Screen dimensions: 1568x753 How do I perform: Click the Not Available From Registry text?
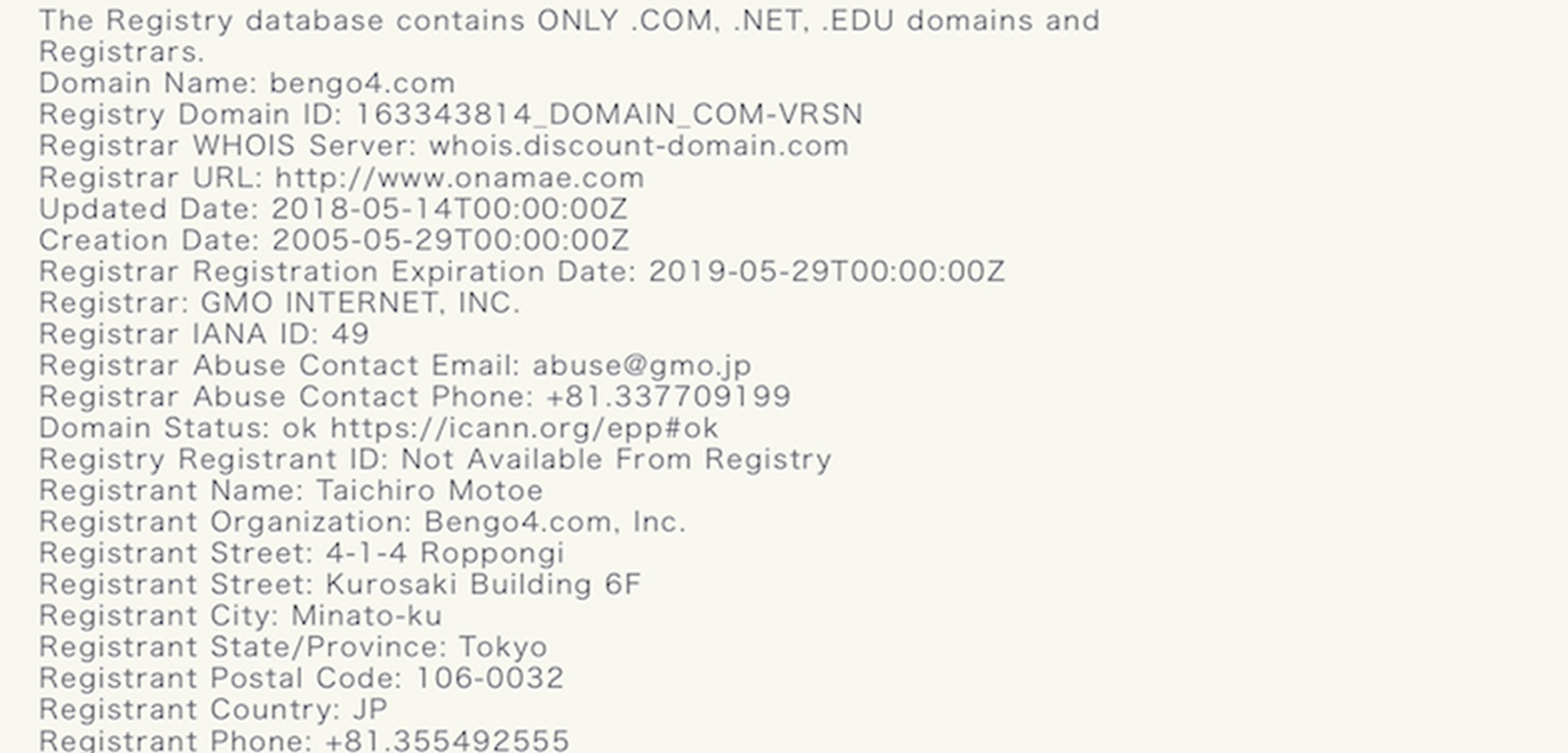click(616, 460)
